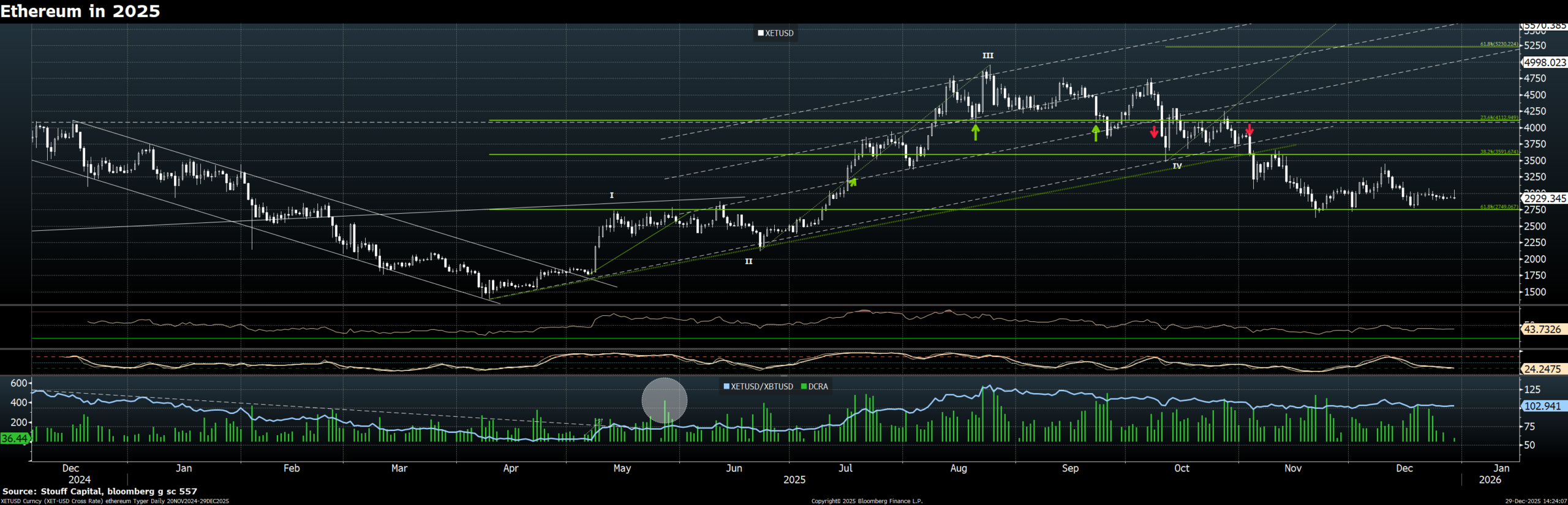
Task: Select the wave IV label near October low
Action: click(1177, 166)
